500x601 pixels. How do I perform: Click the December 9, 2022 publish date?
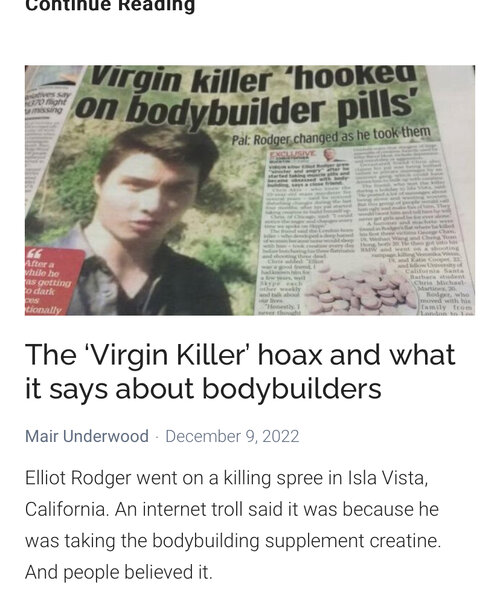[232, 436]
